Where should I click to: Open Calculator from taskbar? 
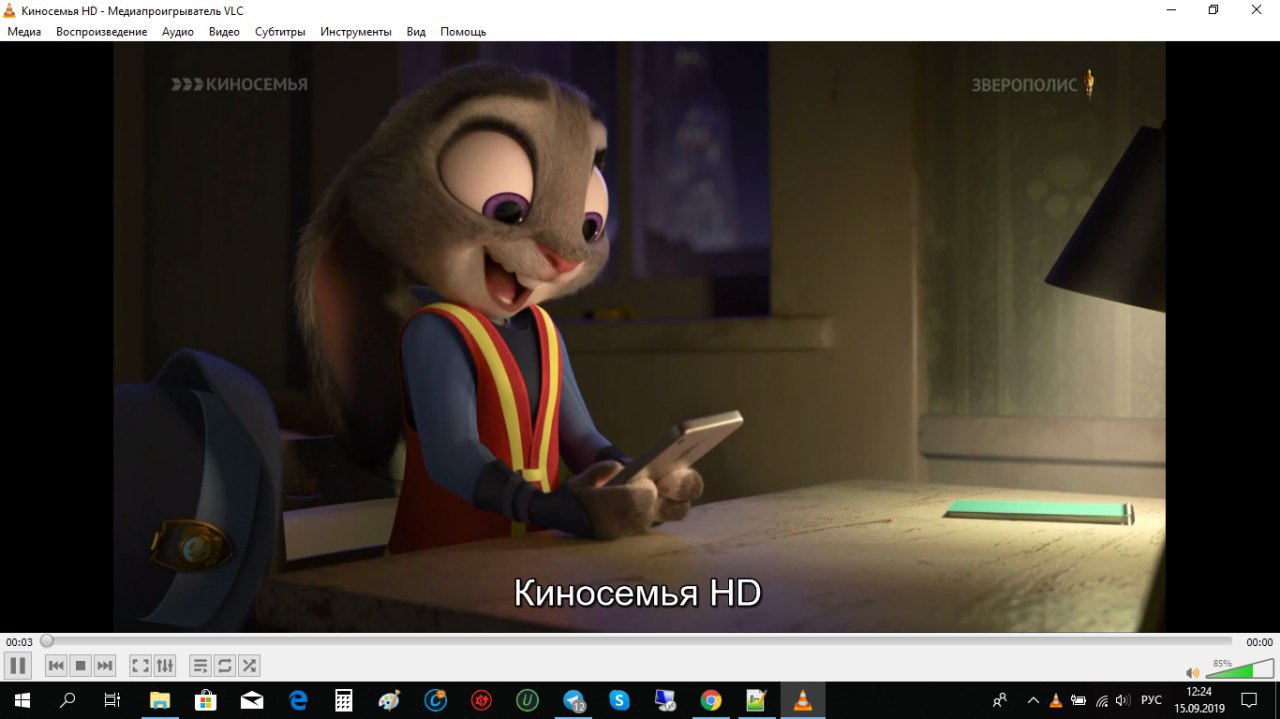click(344, 700)
